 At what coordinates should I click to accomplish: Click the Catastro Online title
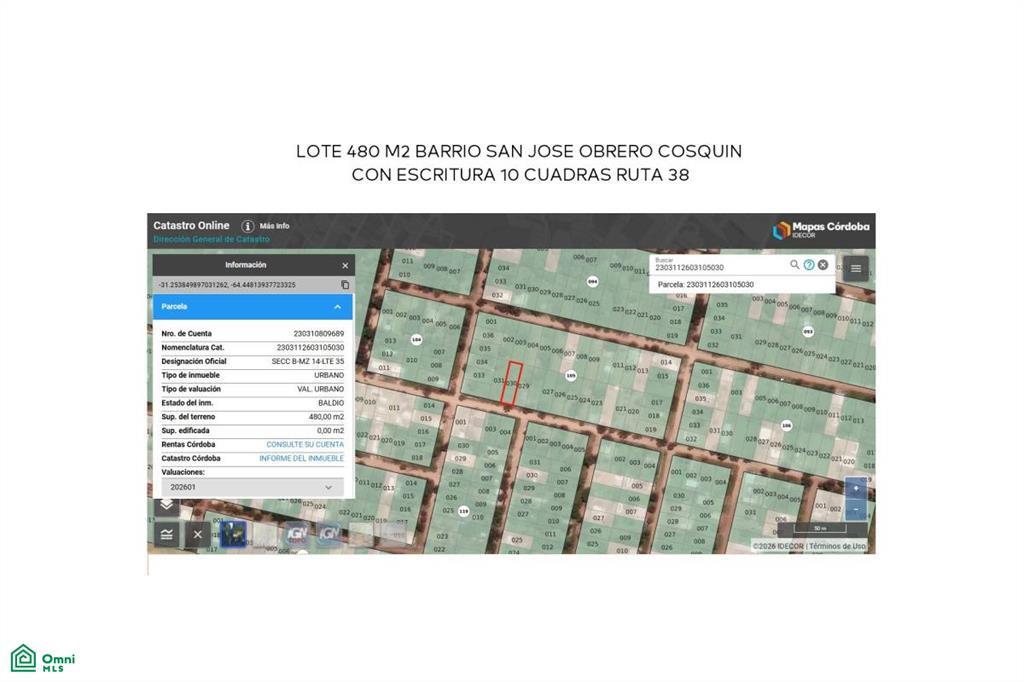[x=191, y=225]
